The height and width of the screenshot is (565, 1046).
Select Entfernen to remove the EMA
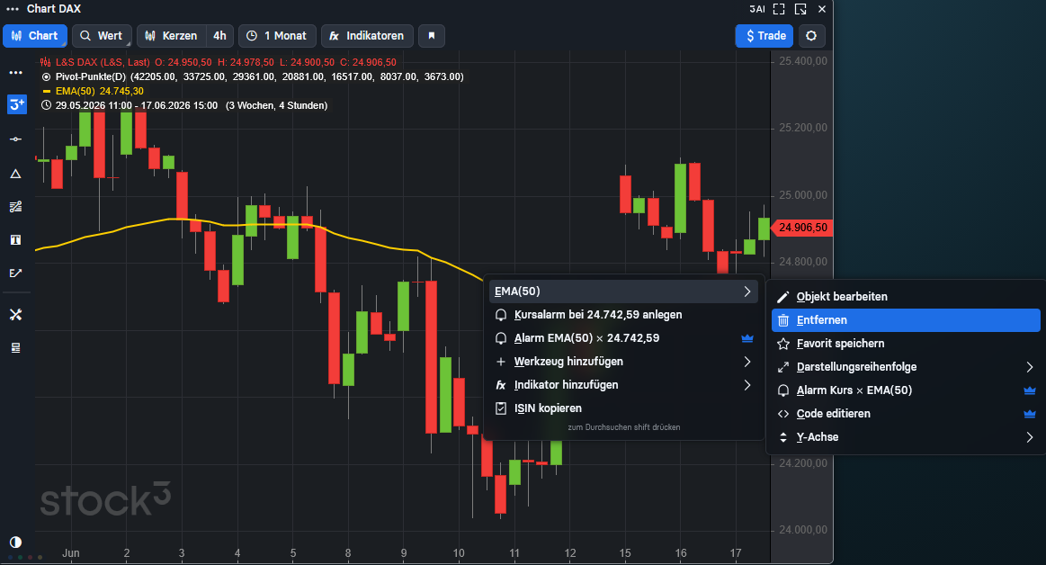tap(906, 320)
